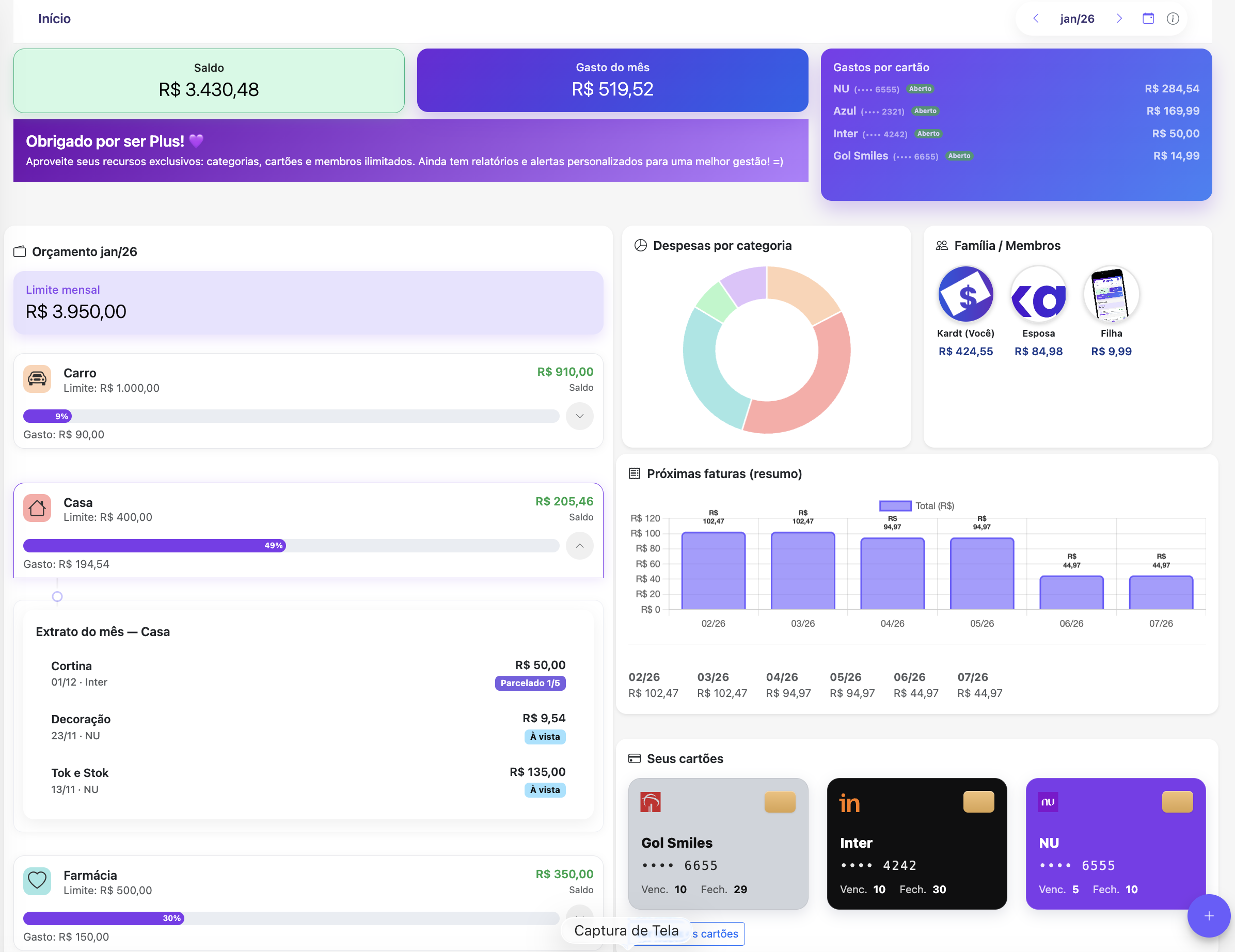The height and width of the screenshot is (952, 1235).
Task: Advance to next month arrow
Action: (x=1119, y=19)
